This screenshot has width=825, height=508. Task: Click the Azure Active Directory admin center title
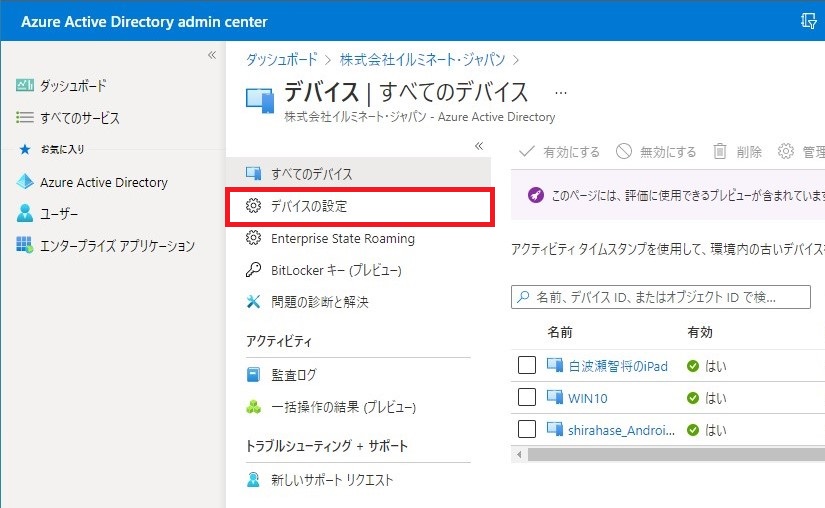pos(144,22)
